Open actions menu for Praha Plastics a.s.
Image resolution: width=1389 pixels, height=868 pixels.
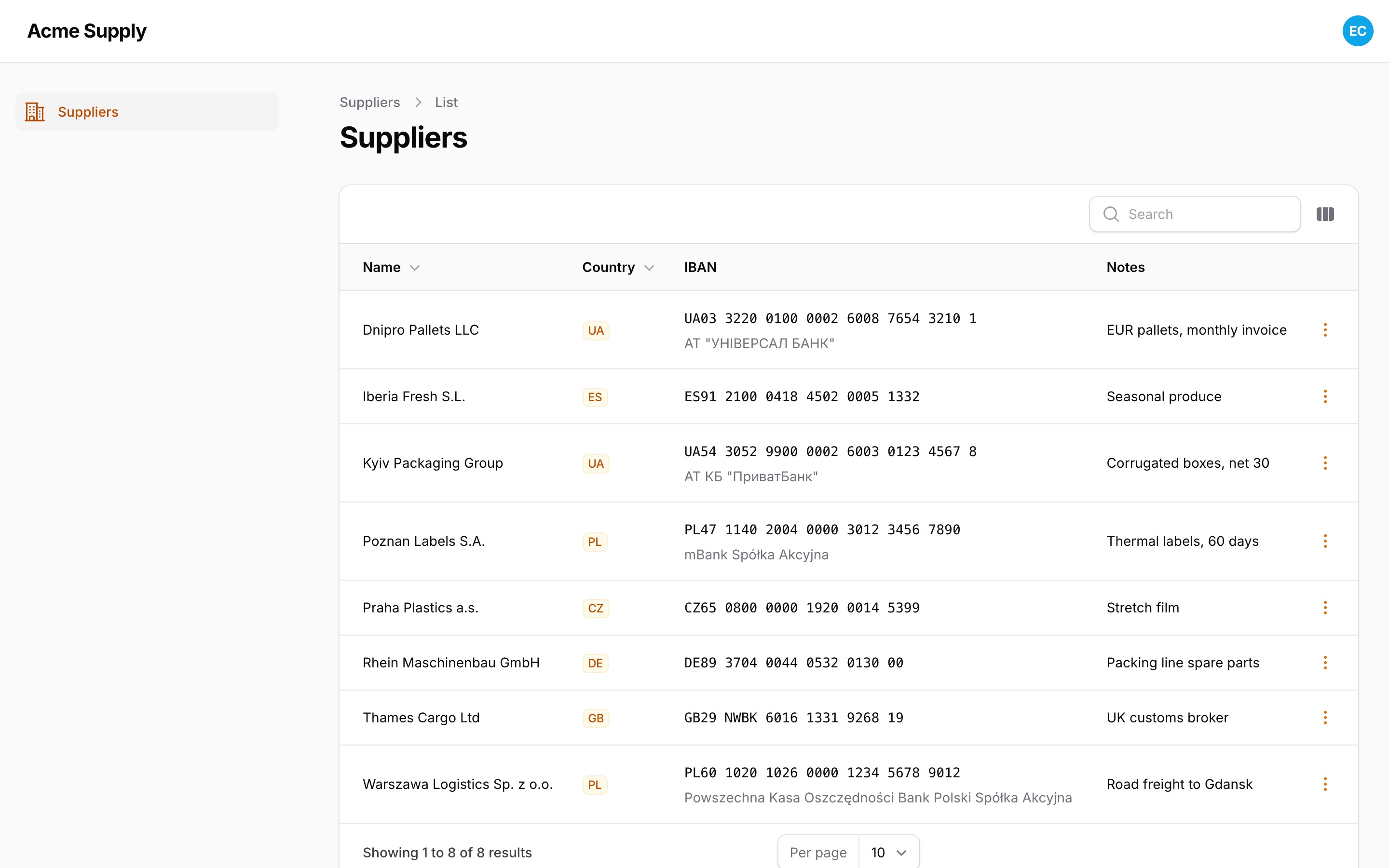[1325, 608]
